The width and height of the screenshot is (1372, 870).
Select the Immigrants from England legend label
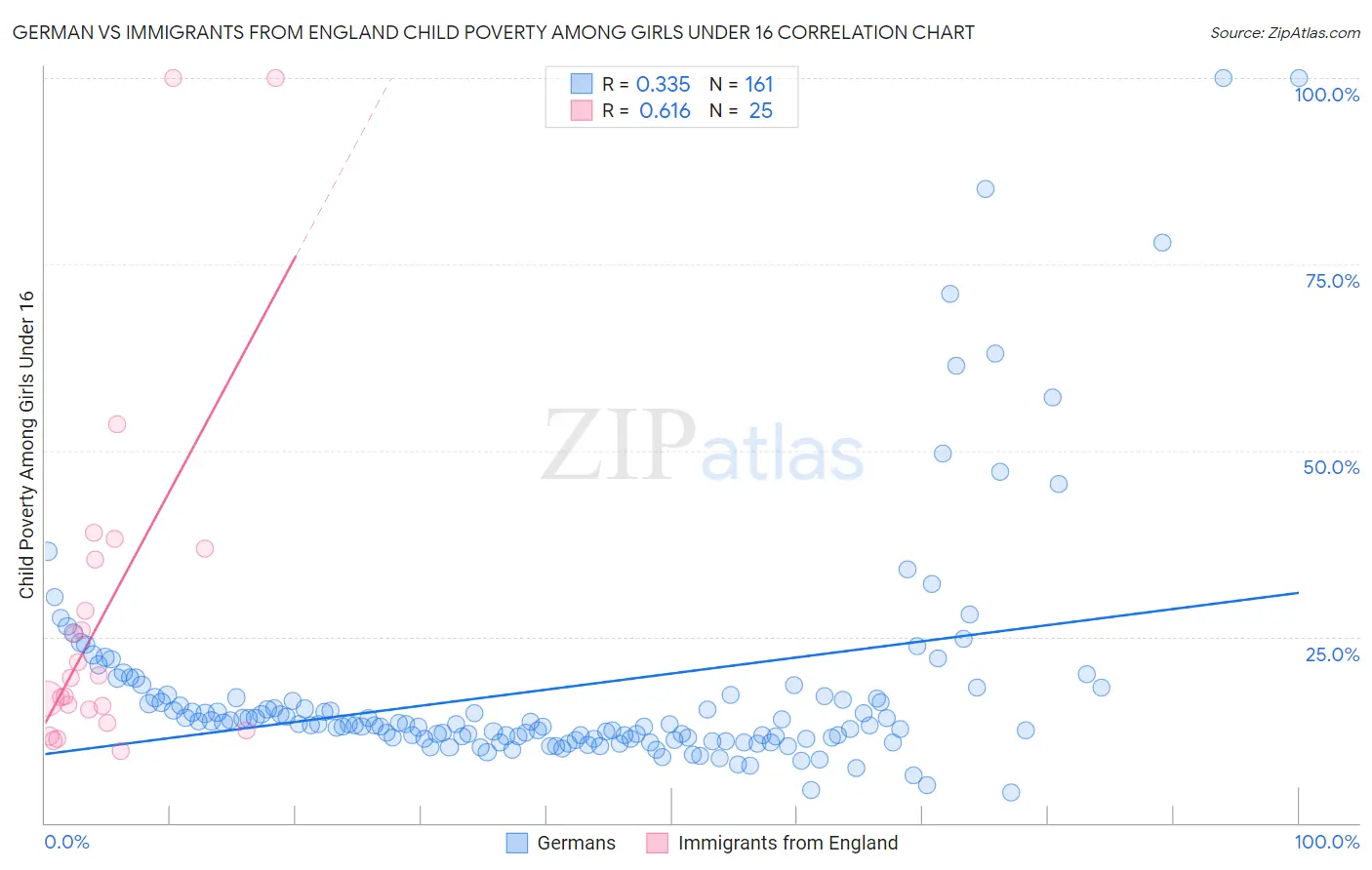787,843
